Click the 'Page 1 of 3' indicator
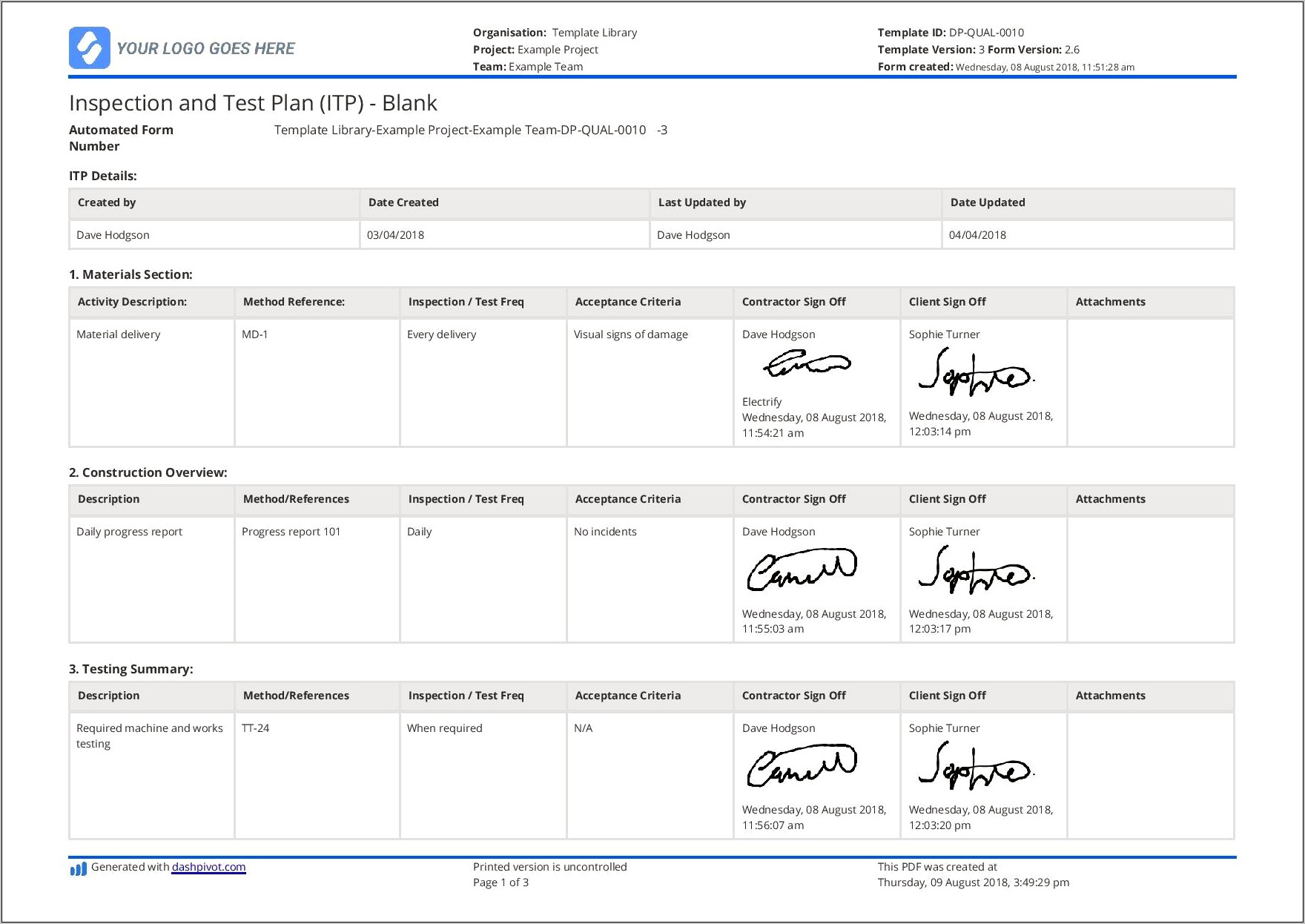Screen dimensions: 1305x924 500,882
